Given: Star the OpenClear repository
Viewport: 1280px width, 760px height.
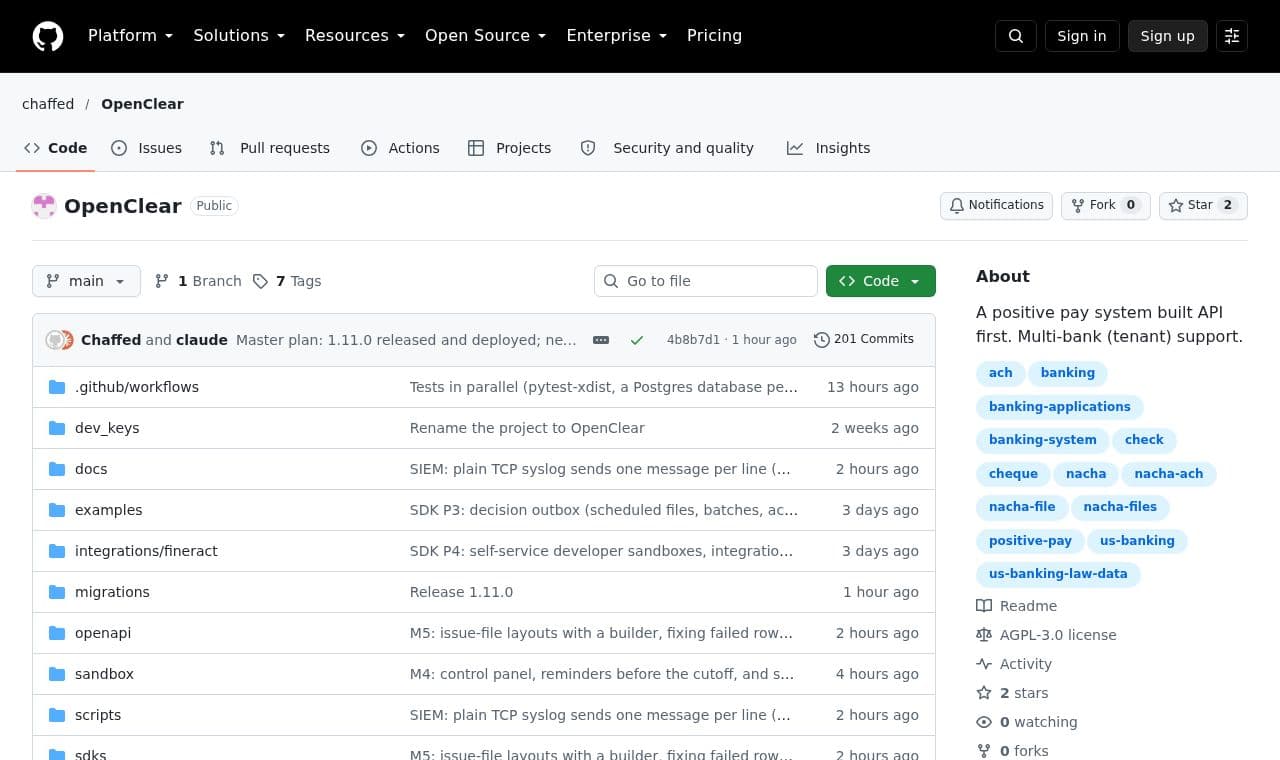Looking at the screenshot, I should tap(1203, 206).
